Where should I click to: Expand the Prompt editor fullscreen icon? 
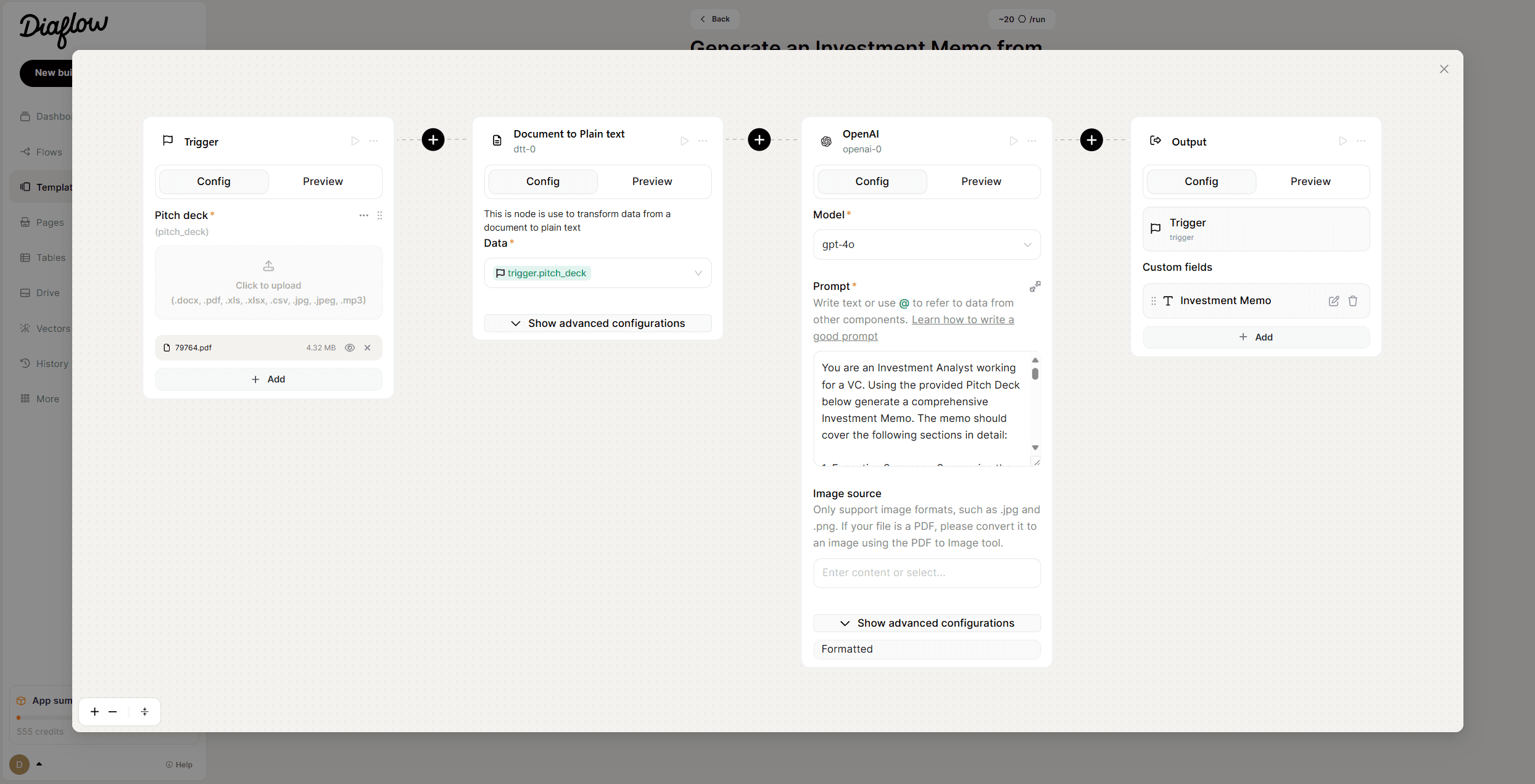(1035, 286)
